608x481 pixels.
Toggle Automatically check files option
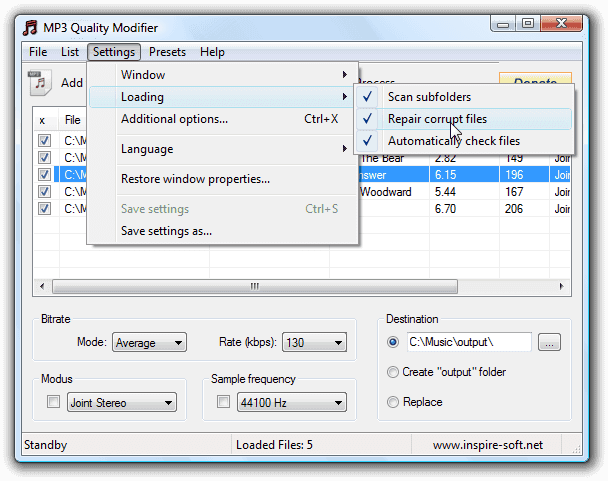(x=464, y=141)
